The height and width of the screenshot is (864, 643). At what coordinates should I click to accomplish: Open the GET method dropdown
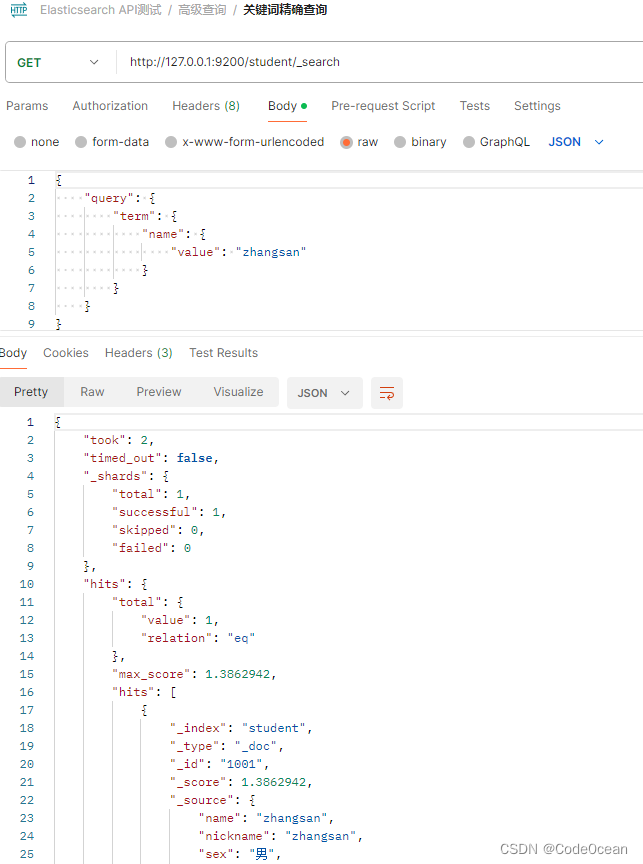click(x=58, y=62)
